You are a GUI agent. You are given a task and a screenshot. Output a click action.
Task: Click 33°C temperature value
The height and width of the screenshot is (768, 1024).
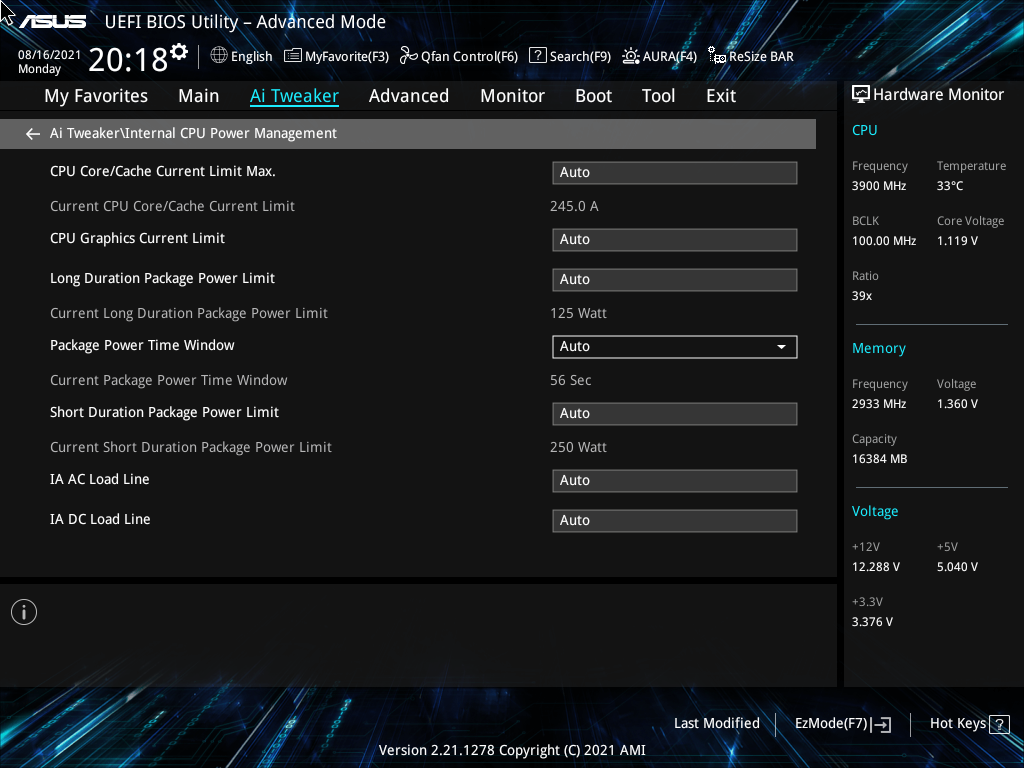coord(950,186)
